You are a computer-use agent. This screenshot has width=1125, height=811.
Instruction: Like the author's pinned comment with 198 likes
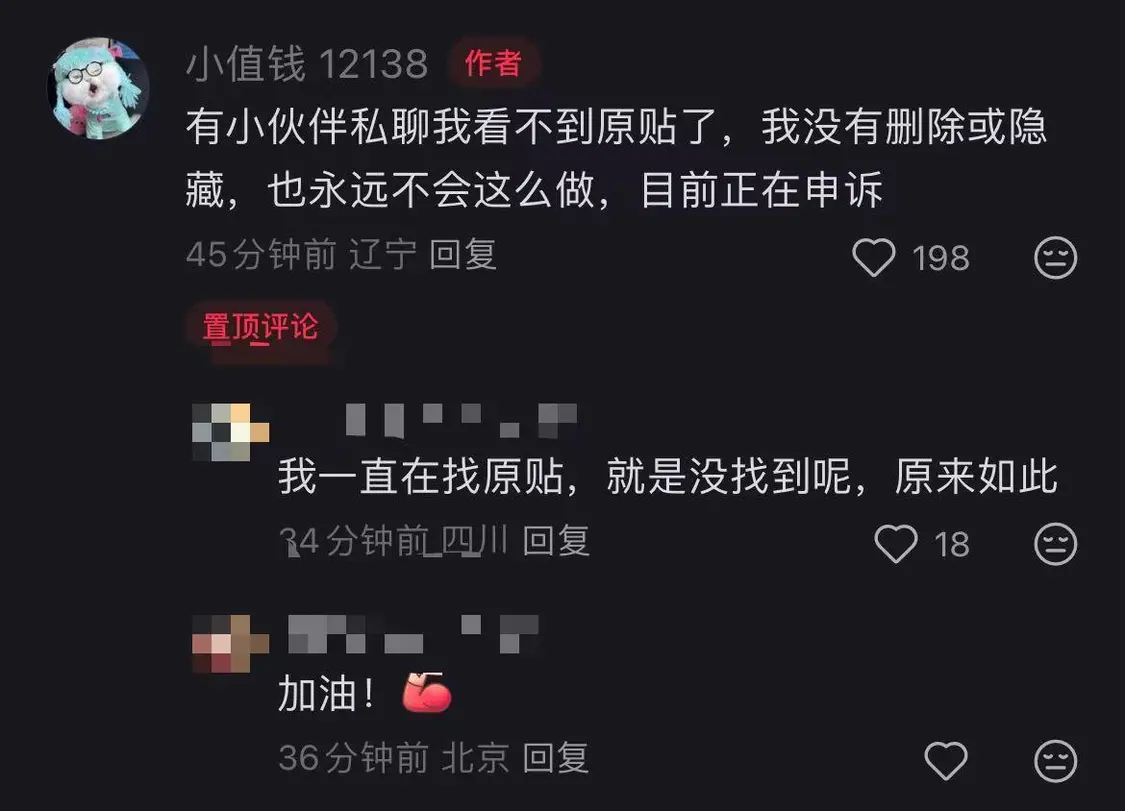(873, 257)
